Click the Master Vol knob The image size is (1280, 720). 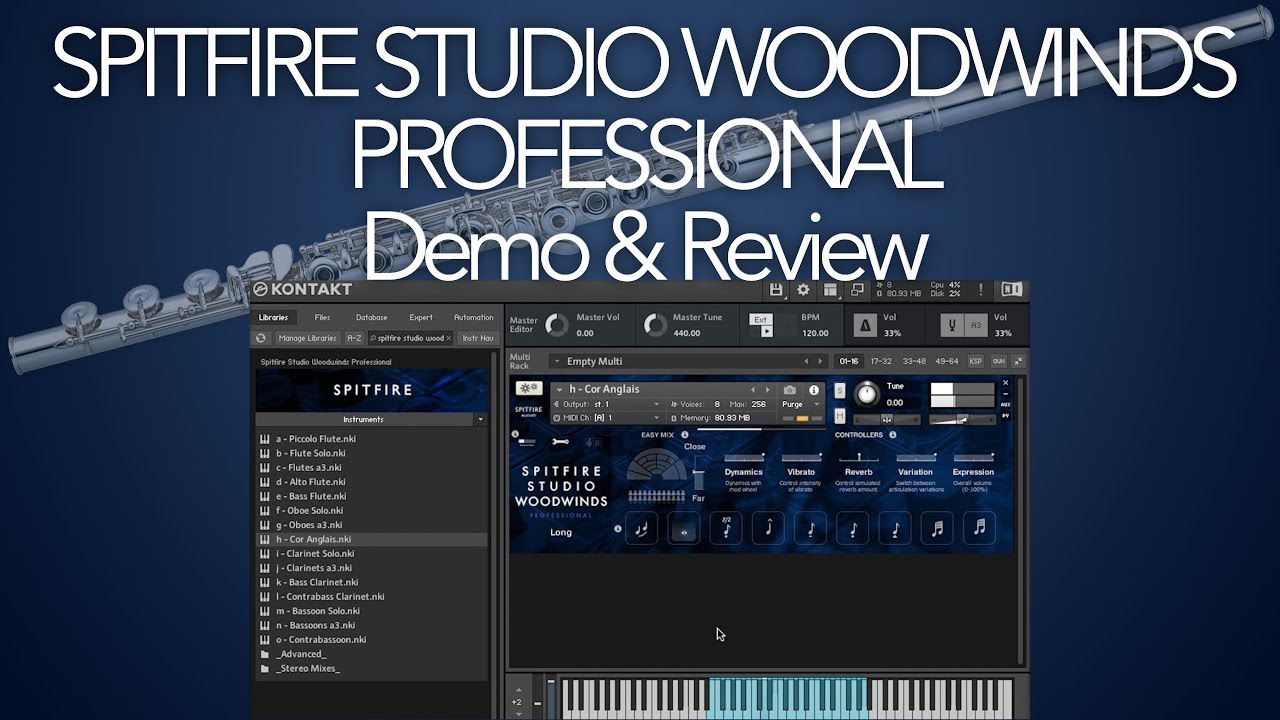click(x=557, y=325)
